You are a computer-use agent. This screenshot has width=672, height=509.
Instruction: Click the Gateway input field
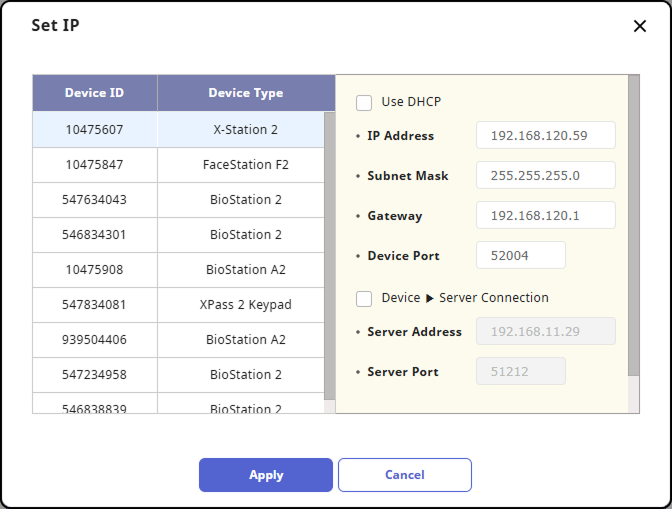(x=545, y=216)
